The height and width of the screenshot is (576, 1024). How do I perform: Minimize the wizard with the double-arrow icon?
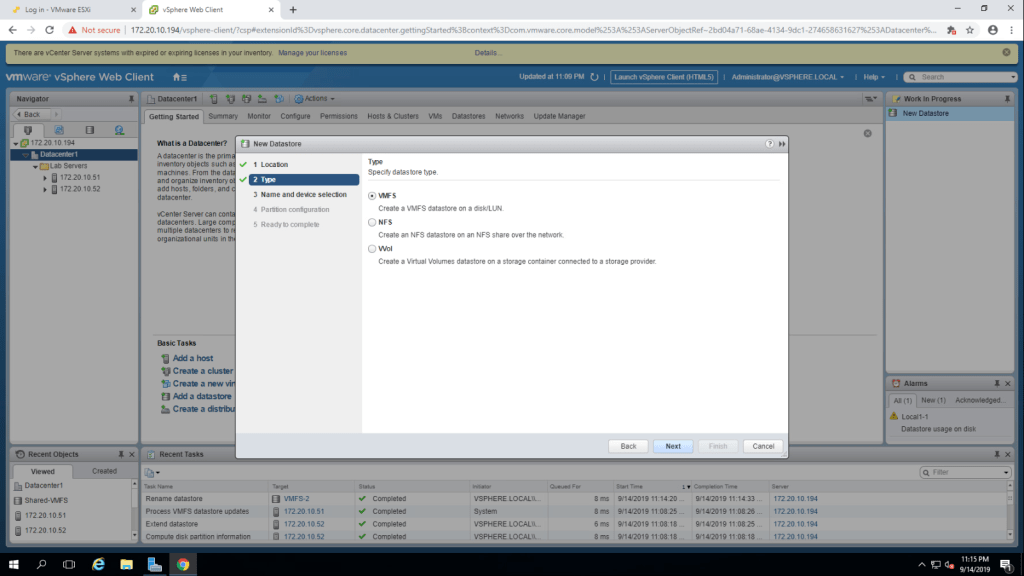(781, 144)
